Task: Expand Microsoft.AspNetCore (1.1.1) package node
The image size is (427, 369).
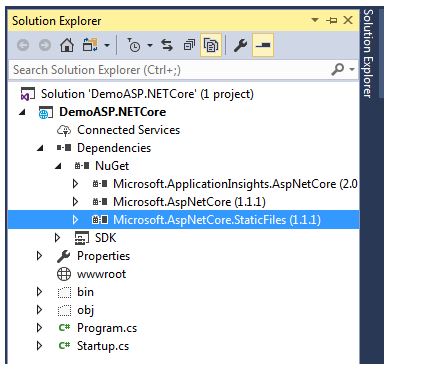Action: tap(75, 202)
